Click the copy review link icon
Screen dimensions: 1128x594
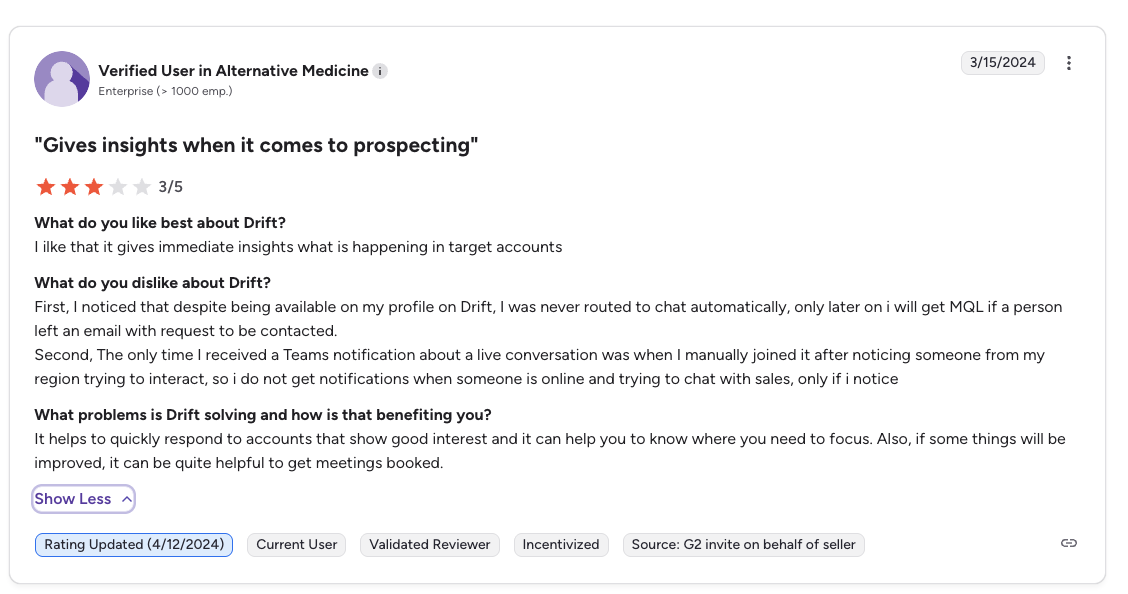pos(1068,543)
